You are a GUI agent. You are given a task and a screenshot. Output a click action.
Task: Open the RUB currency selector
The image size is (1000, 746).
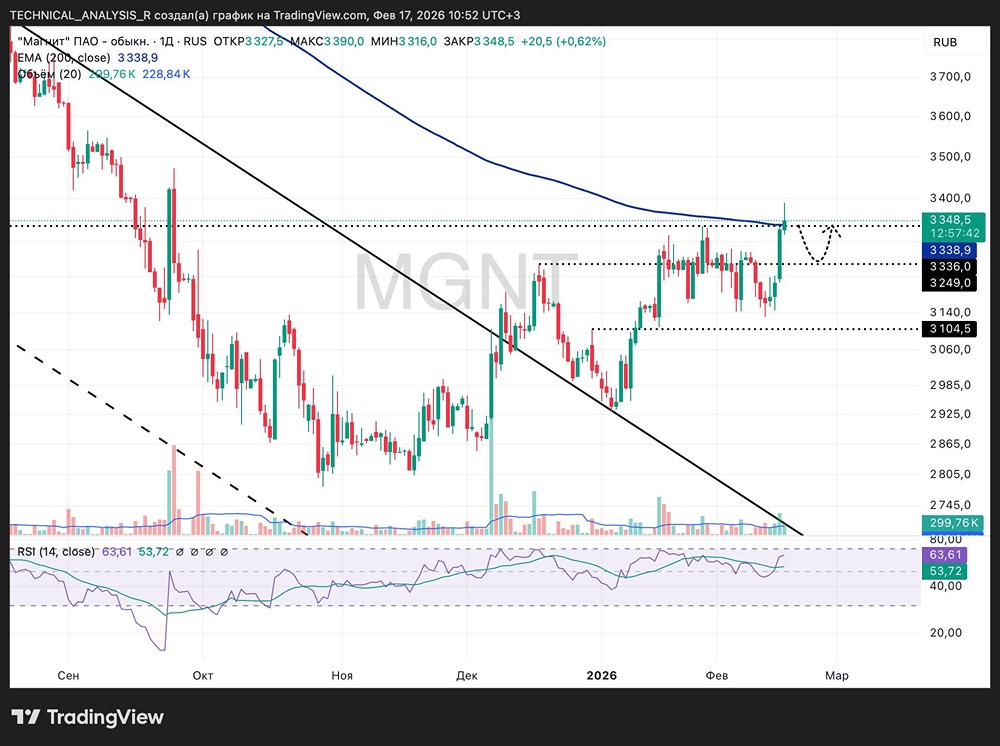(945, 42)
